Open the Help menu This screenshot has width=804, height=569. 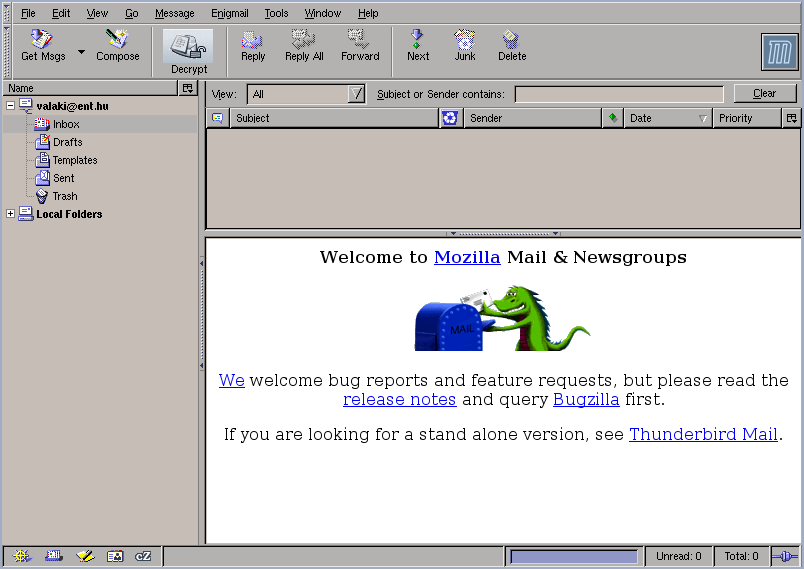(x=368, y=13)
